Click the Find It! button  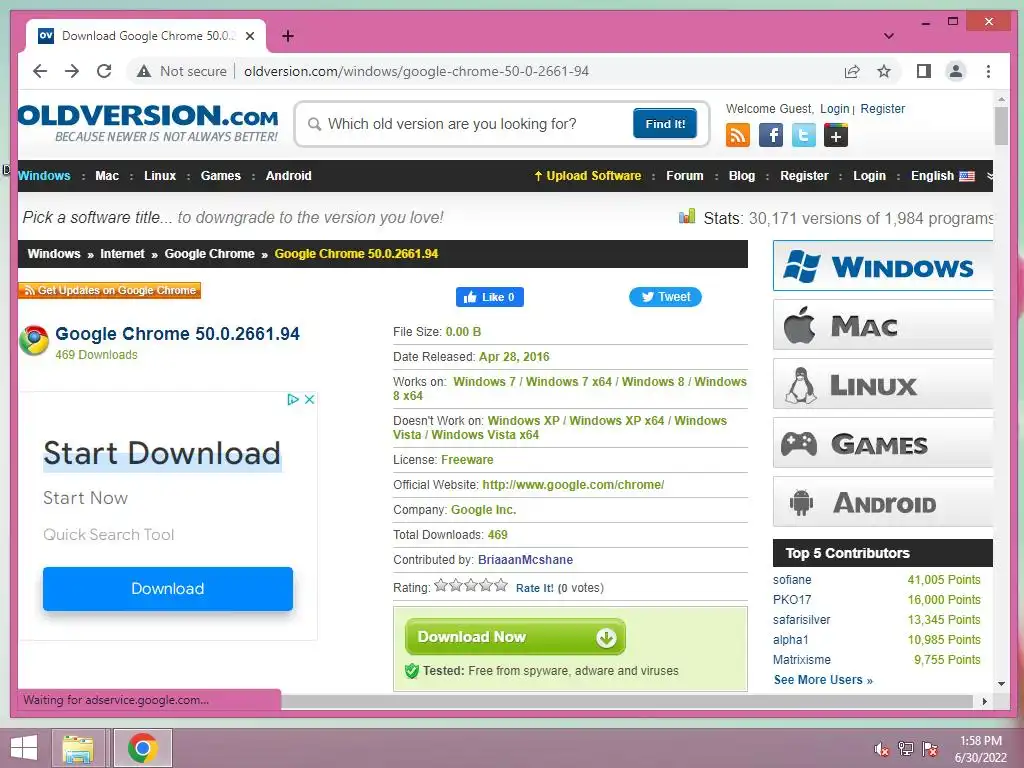[665, 123]
